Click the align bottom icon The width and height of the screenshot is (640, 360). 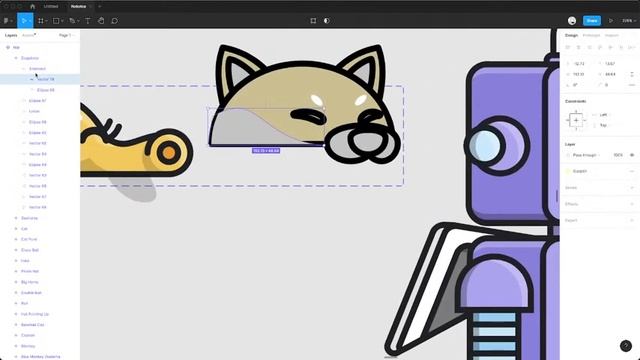pyautogui.click(x=621, y=48)
